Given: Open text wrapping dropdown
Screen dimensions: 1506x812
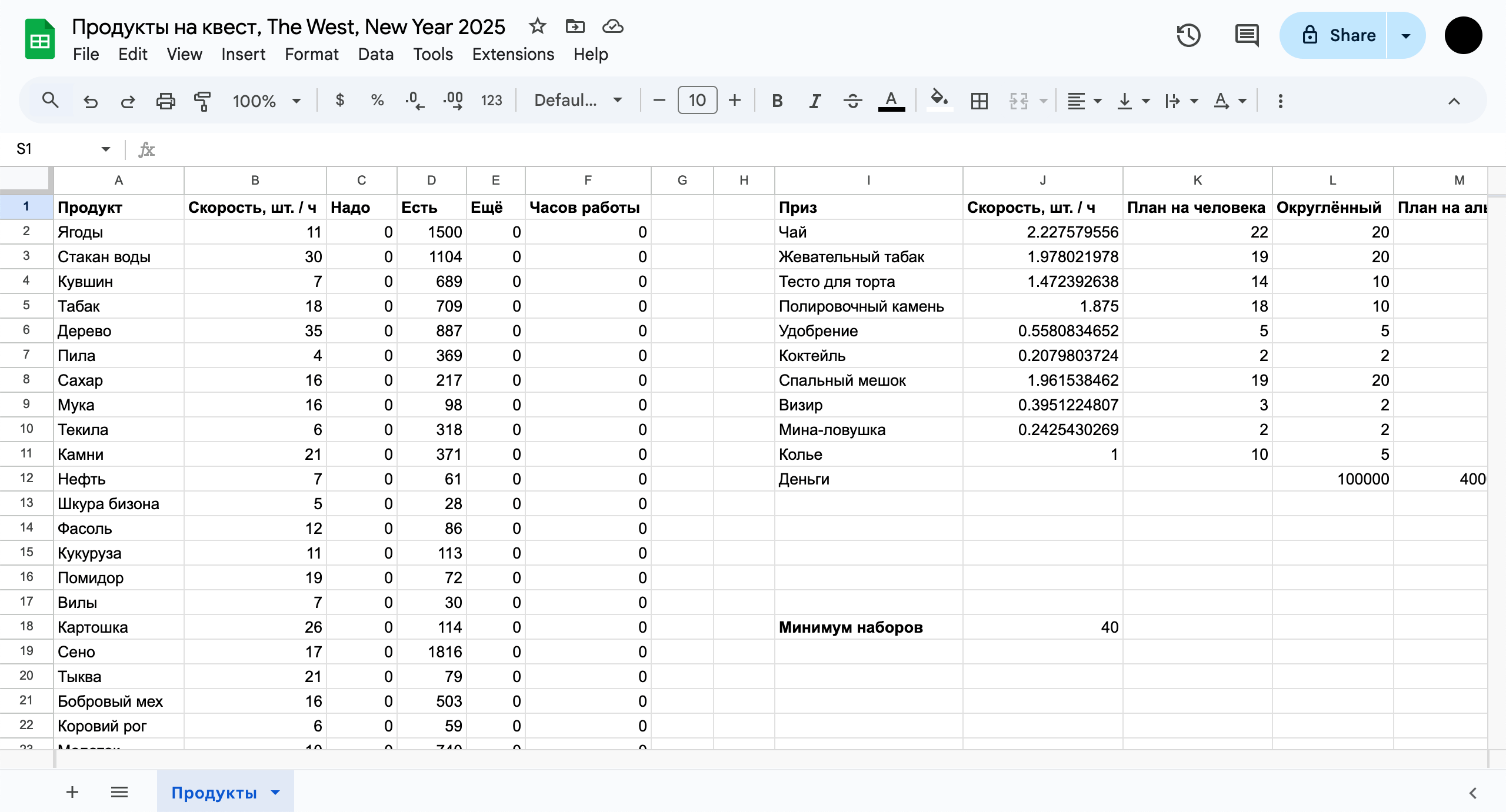Looking at the screenshot, I should (1181, 101).
